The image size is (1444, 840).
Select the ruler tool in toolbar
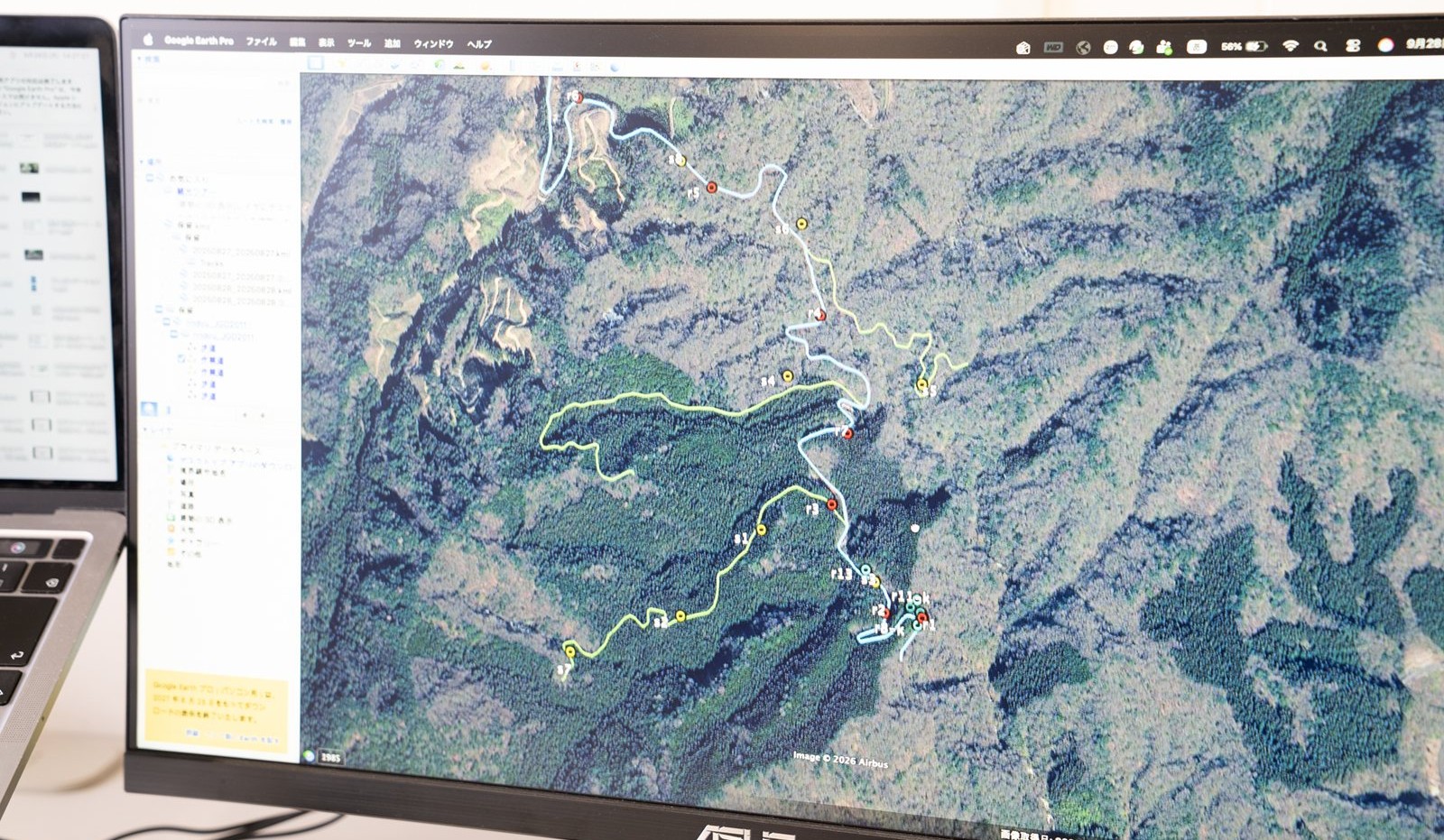click(512, 66)
